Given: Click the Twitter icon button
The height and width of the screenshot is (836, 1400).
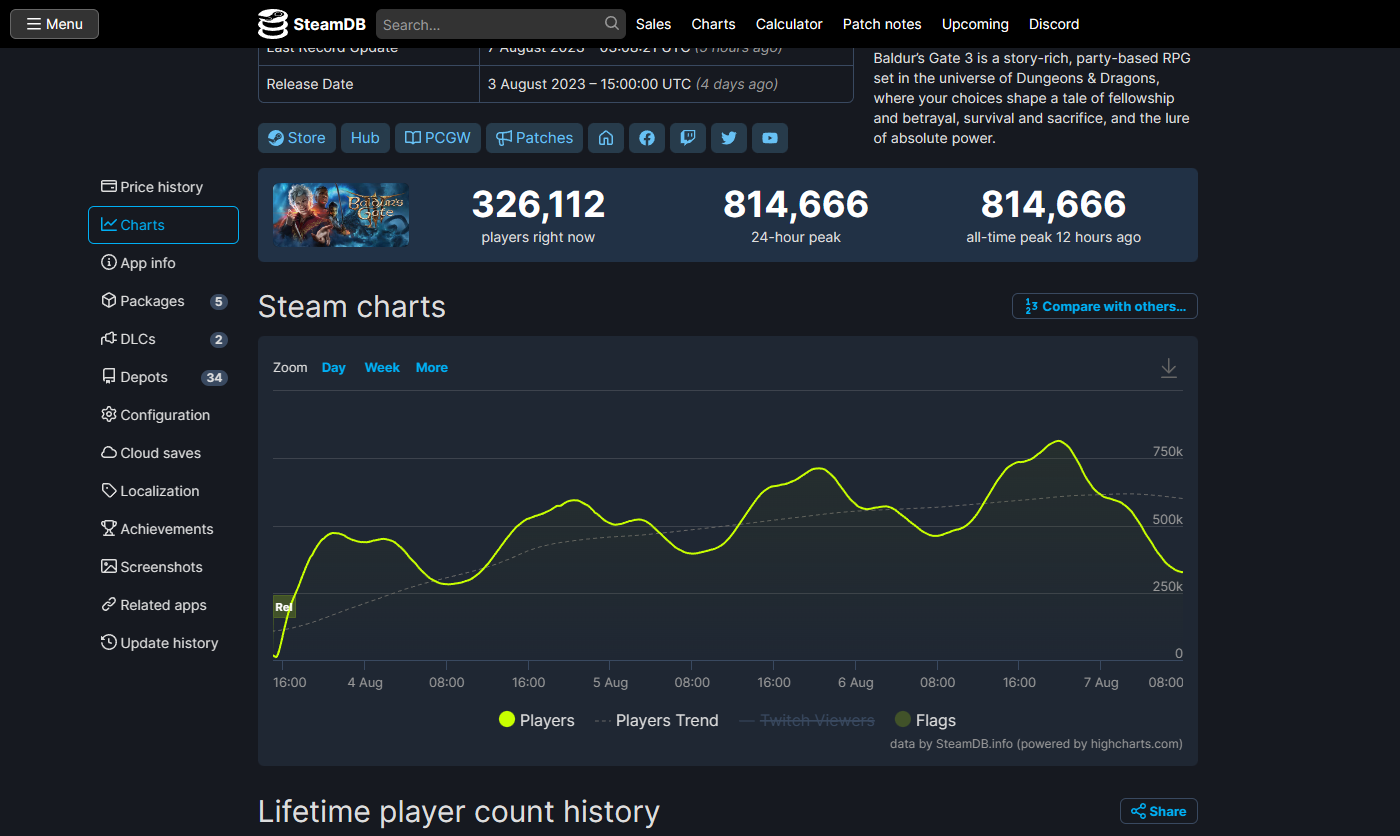Looking at the screenshot, I should [729, 138].
